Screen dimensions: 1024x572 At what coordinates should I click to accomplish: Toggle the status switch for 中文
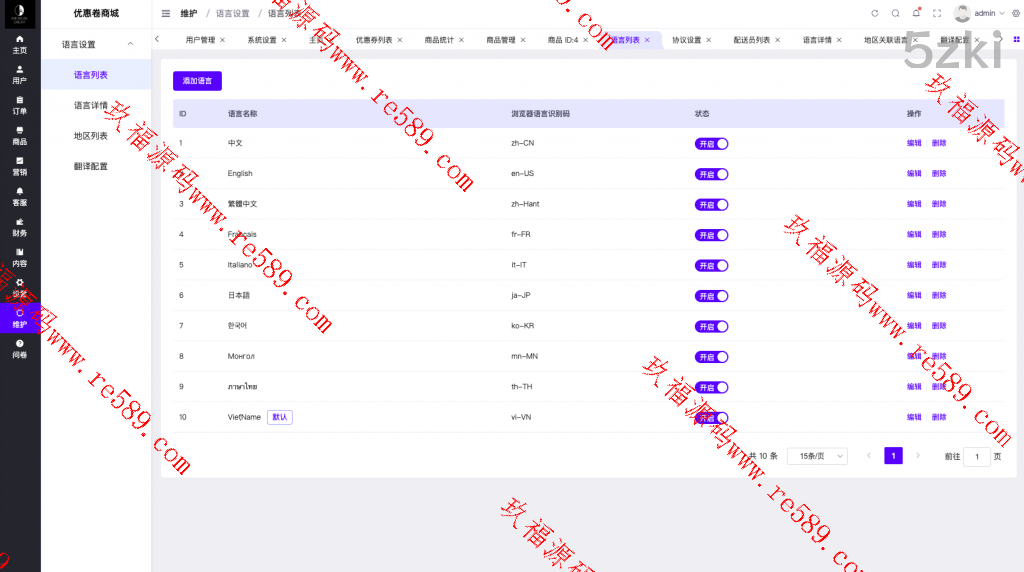[711, 144]
